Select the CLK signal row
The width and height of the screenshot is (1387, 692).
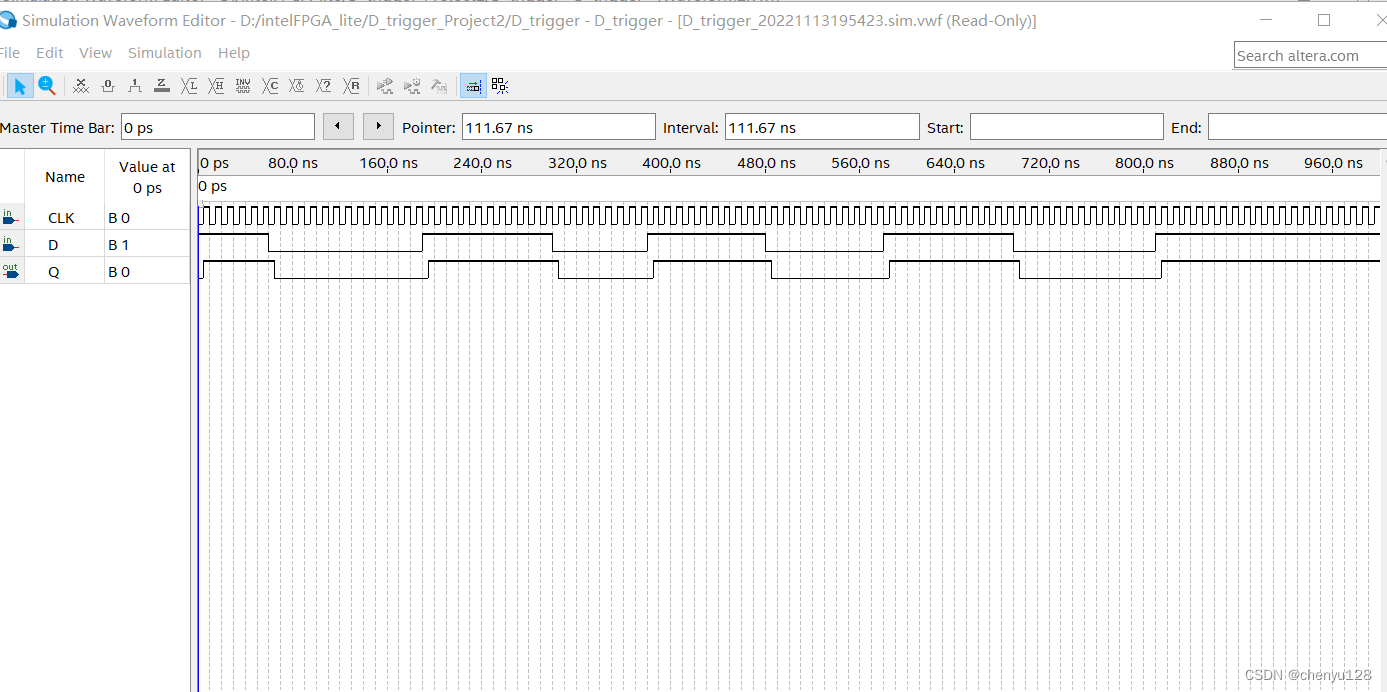[95, 217]
